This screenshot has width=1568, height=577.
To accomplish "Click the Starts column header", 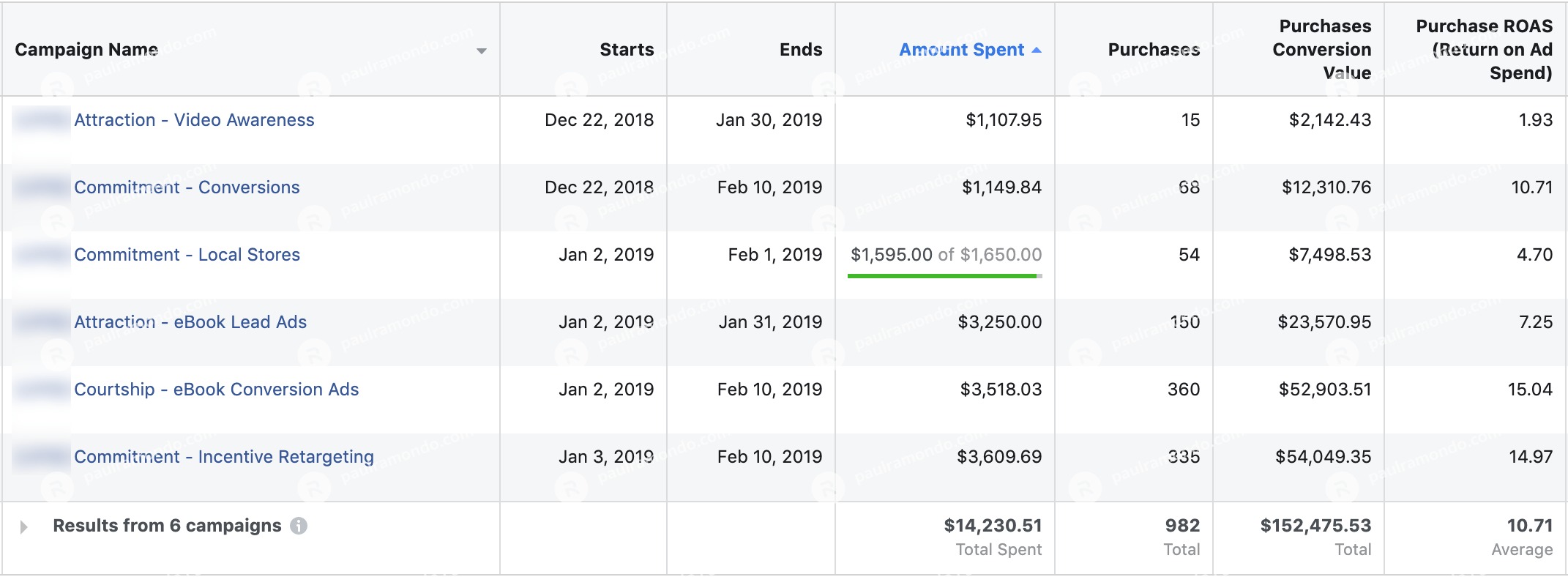I will pos(627,50).
